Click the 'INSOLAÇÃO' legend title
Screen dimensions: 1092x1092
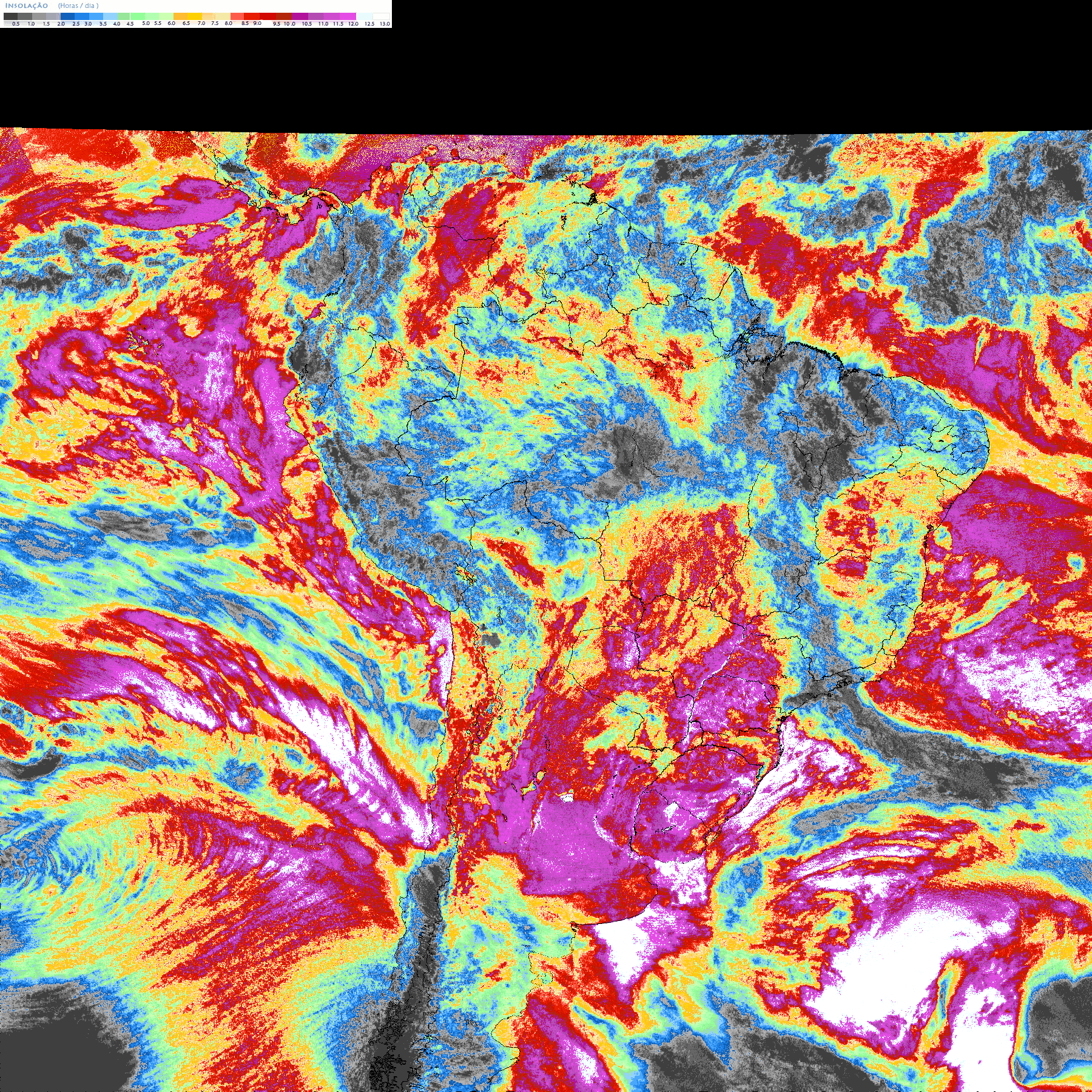[27, 5]
